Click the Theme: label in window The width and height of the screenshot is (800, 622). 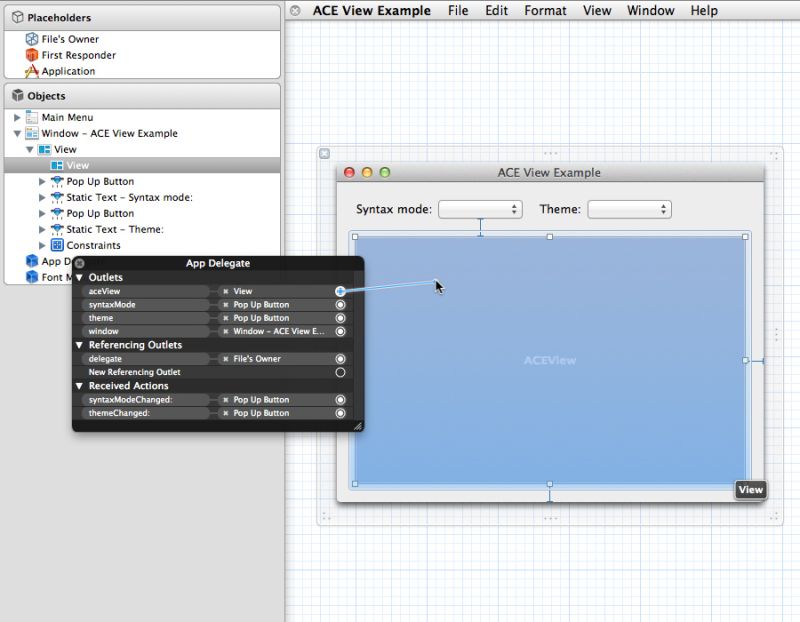click(x=560, y=209)
